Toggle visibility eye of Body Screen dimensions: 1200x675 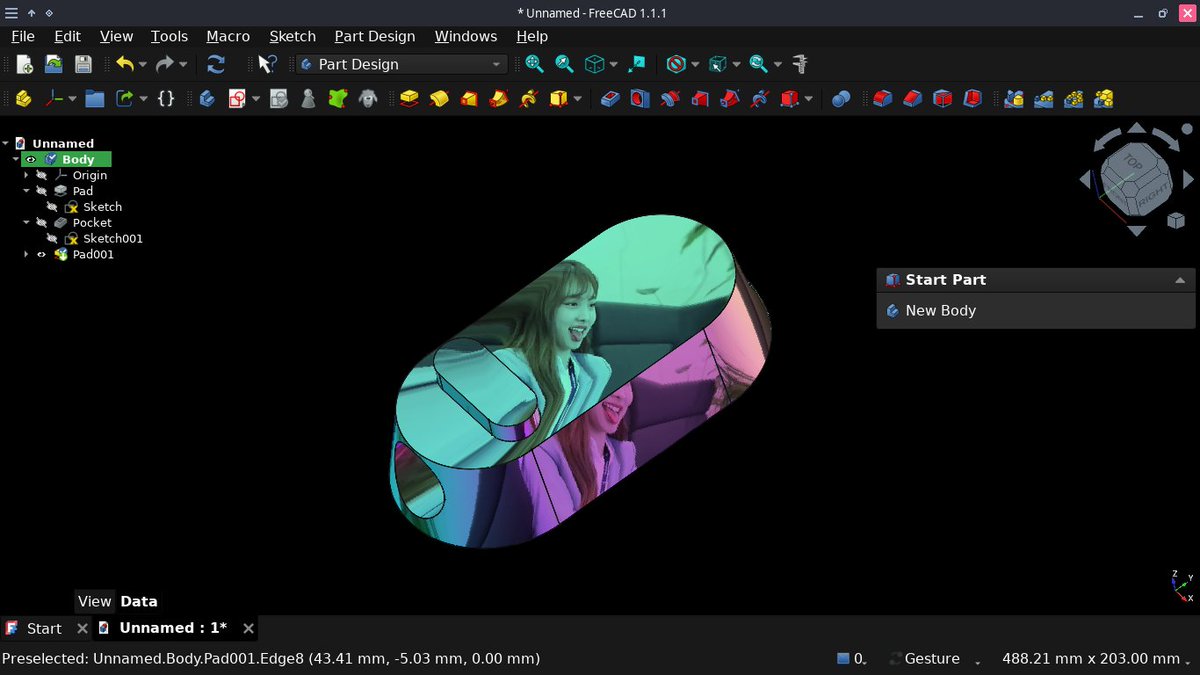tap(30, 159)
